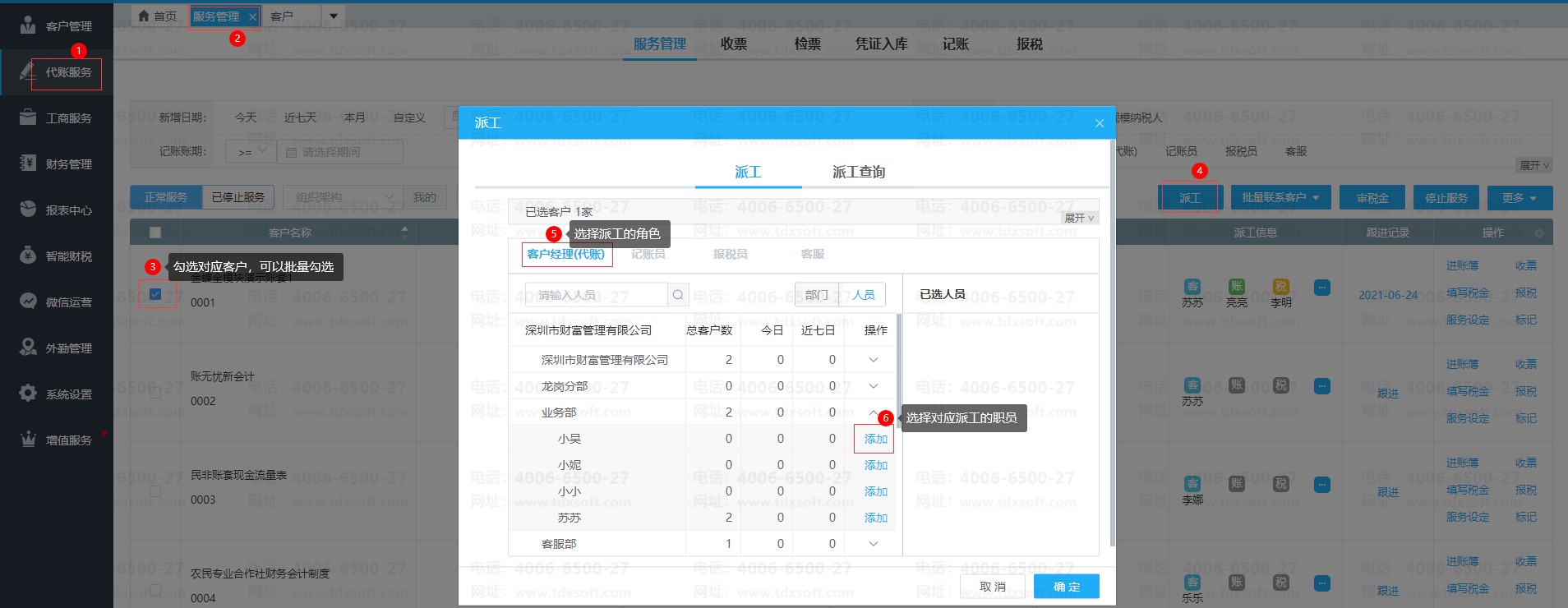Screen dimensions: 1568x608
Task: Collapse the 业务部 department row
Action: (874, 412)
